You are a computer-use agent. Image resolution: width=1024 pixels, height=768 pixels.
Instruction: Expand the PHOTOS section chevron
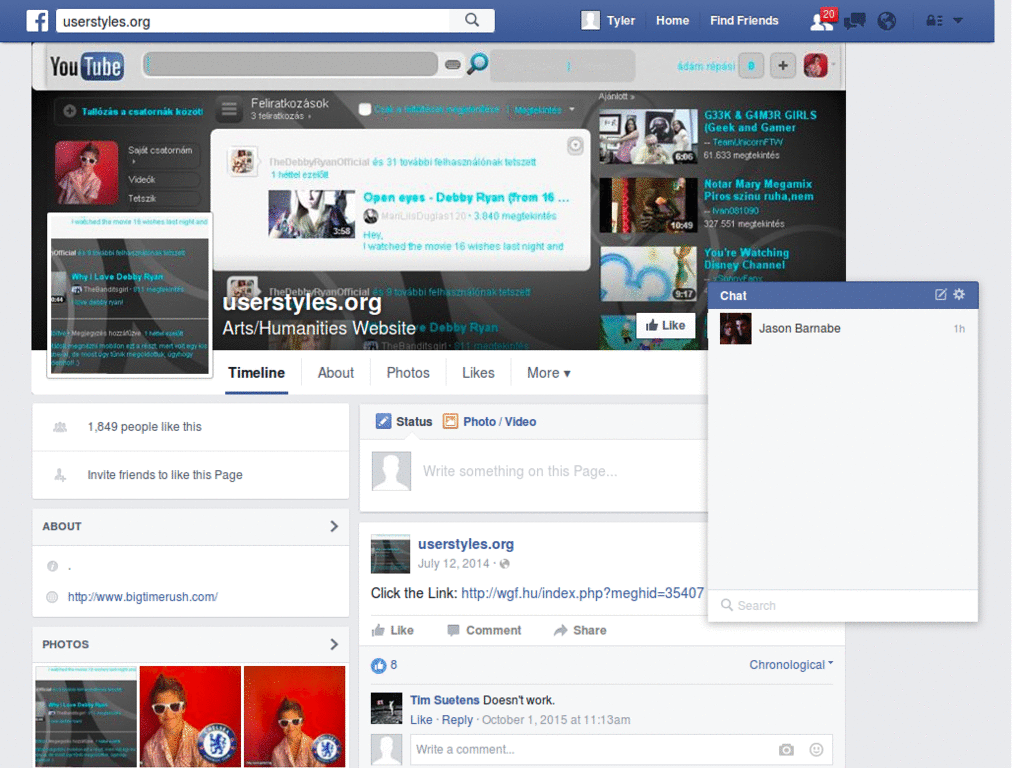click(334, 644)
